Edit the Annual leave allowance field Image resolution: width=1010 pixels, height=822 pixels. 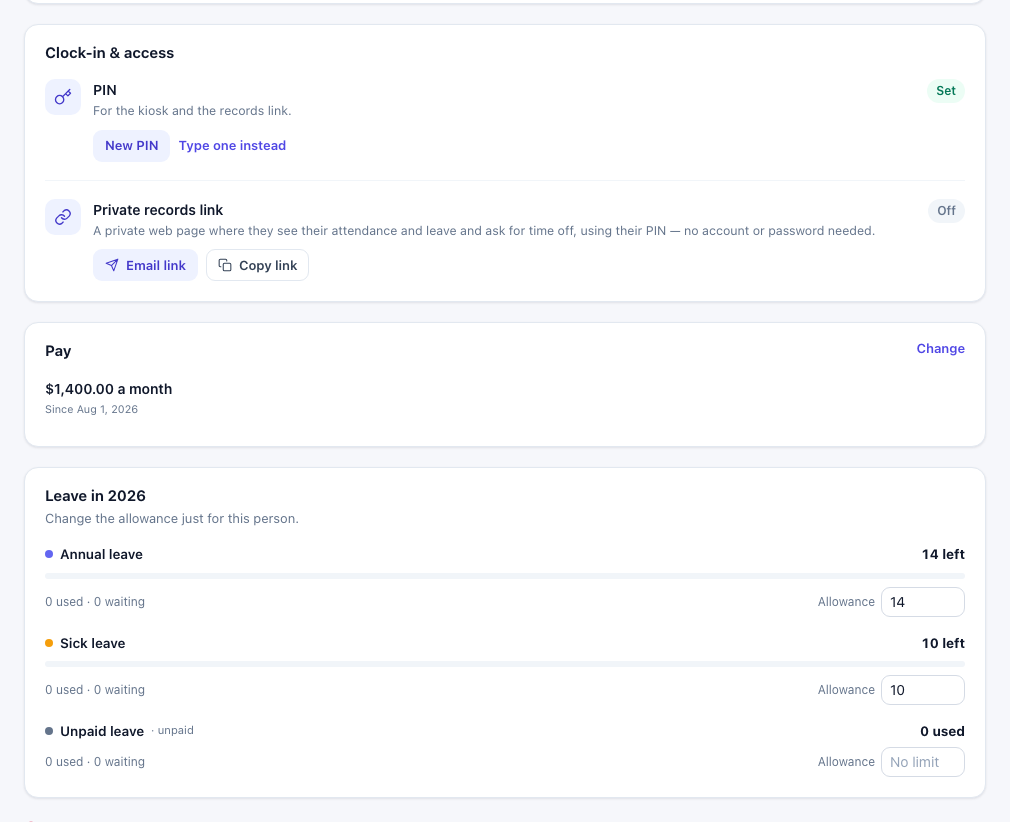[x=922, y=602]
